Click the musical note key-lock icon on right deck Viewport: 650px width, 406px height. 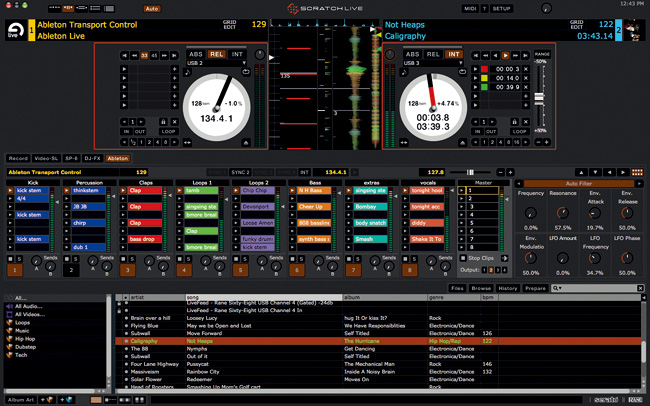(404, 72)
